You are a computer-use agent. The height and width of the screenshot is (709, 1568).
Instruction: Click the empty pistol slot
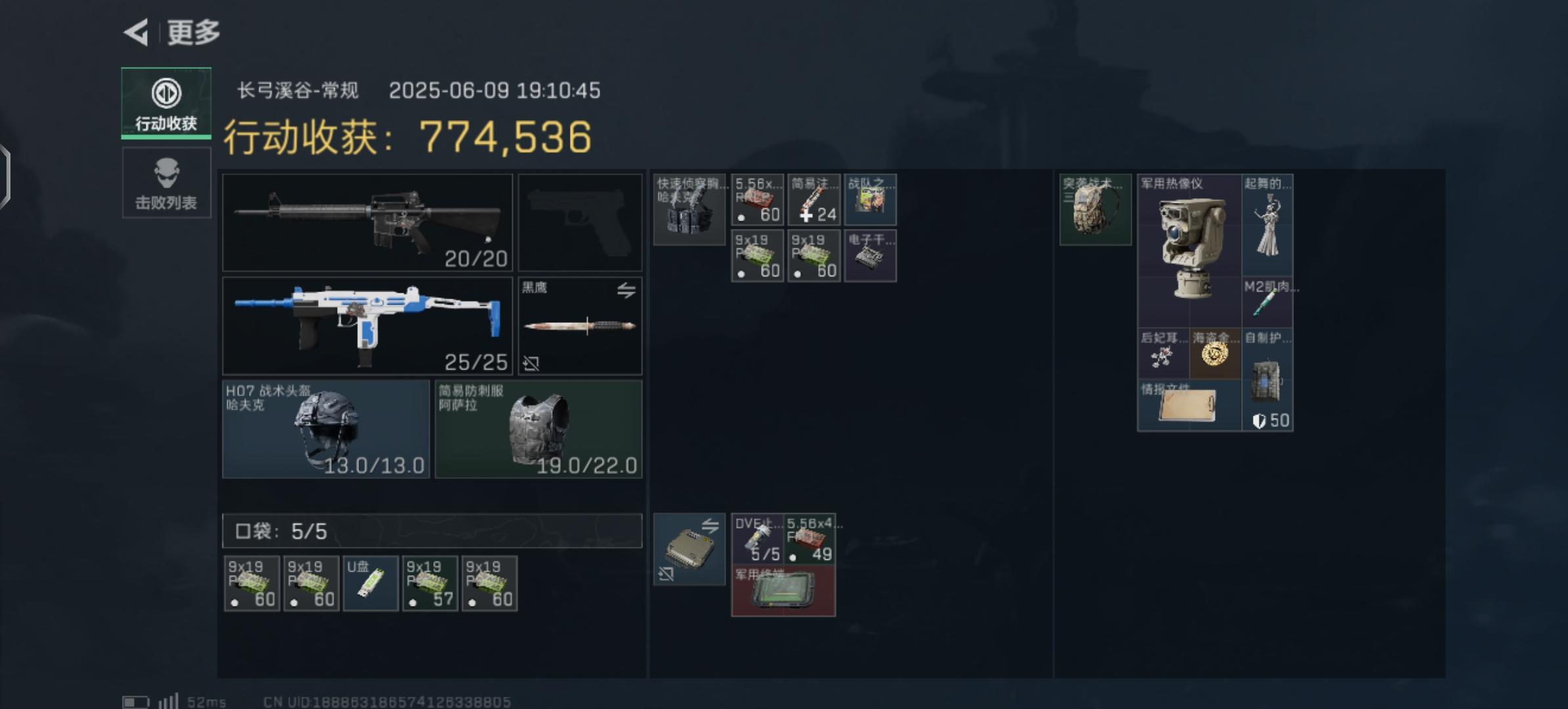(580, 223)
